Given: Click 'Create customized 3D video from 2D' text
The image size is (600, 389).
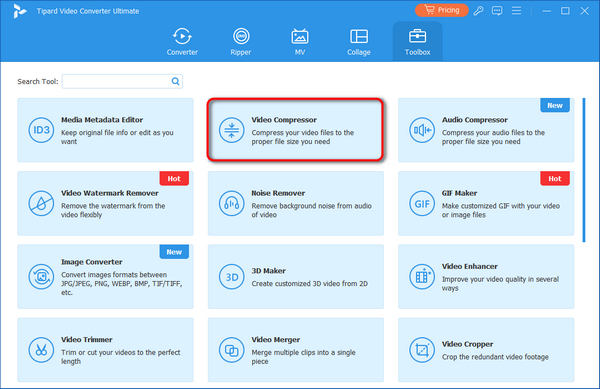Looking at the screenshot, I should [x=310, y=284].
